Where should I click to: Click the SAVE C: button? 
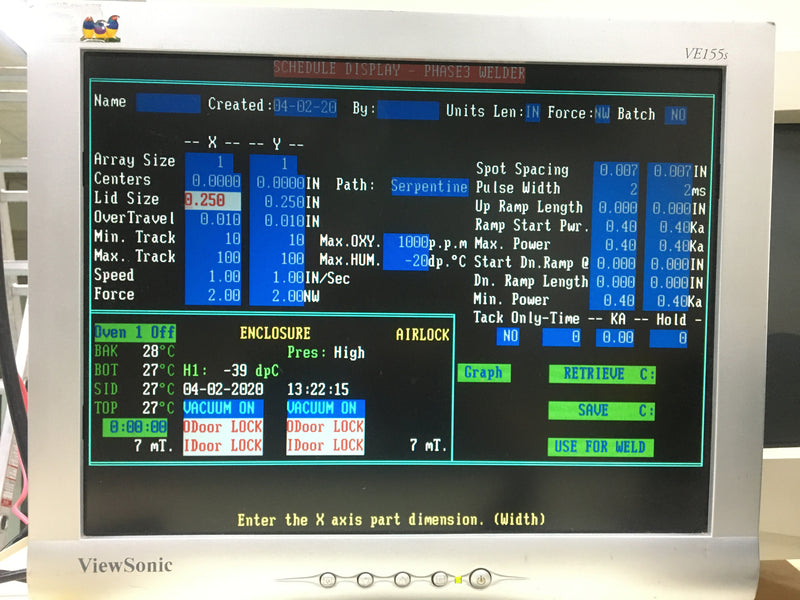click(x=601, y=411)
